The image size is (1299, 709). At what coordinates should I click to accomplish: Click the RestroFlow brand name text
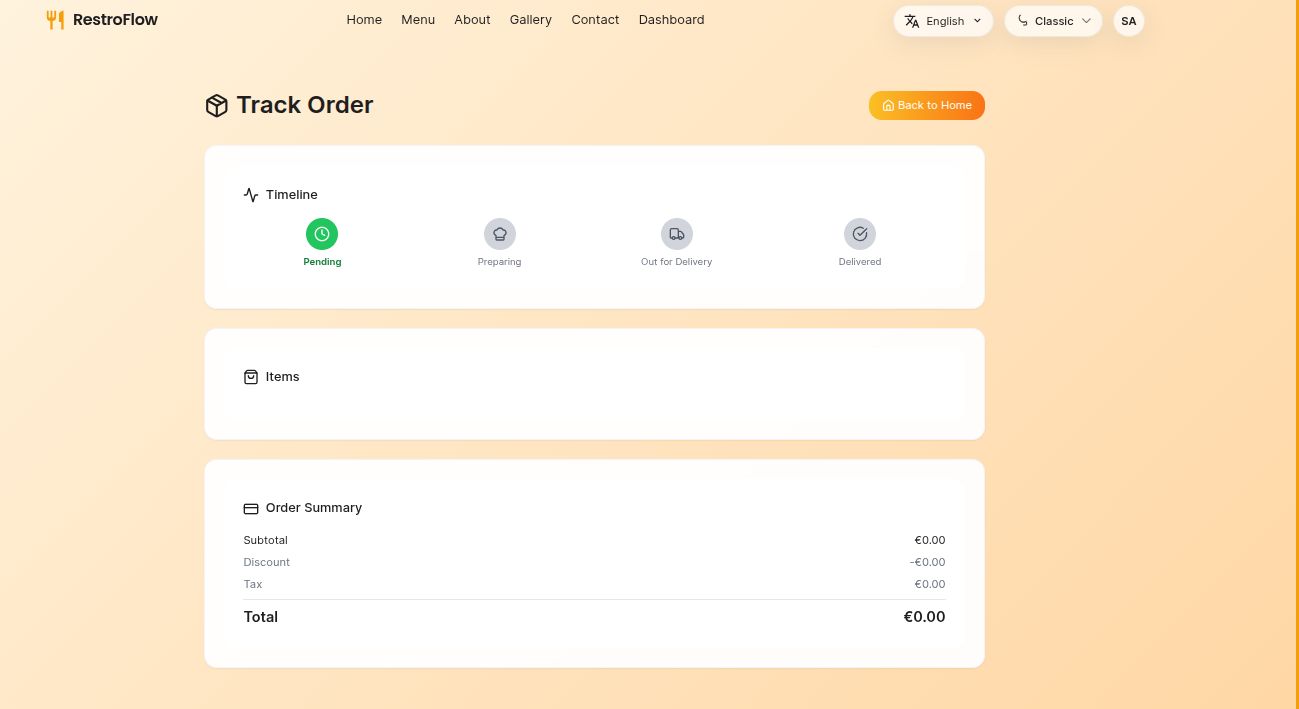click(x=115, y=20)
